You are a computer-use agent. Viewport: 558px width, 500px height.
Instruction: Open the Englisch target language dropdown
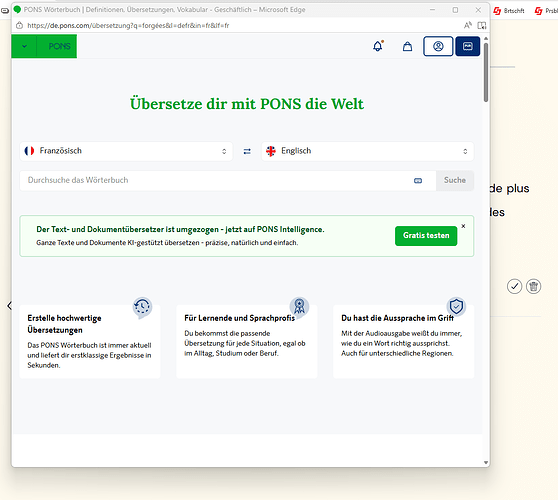(x=368, y=151)
